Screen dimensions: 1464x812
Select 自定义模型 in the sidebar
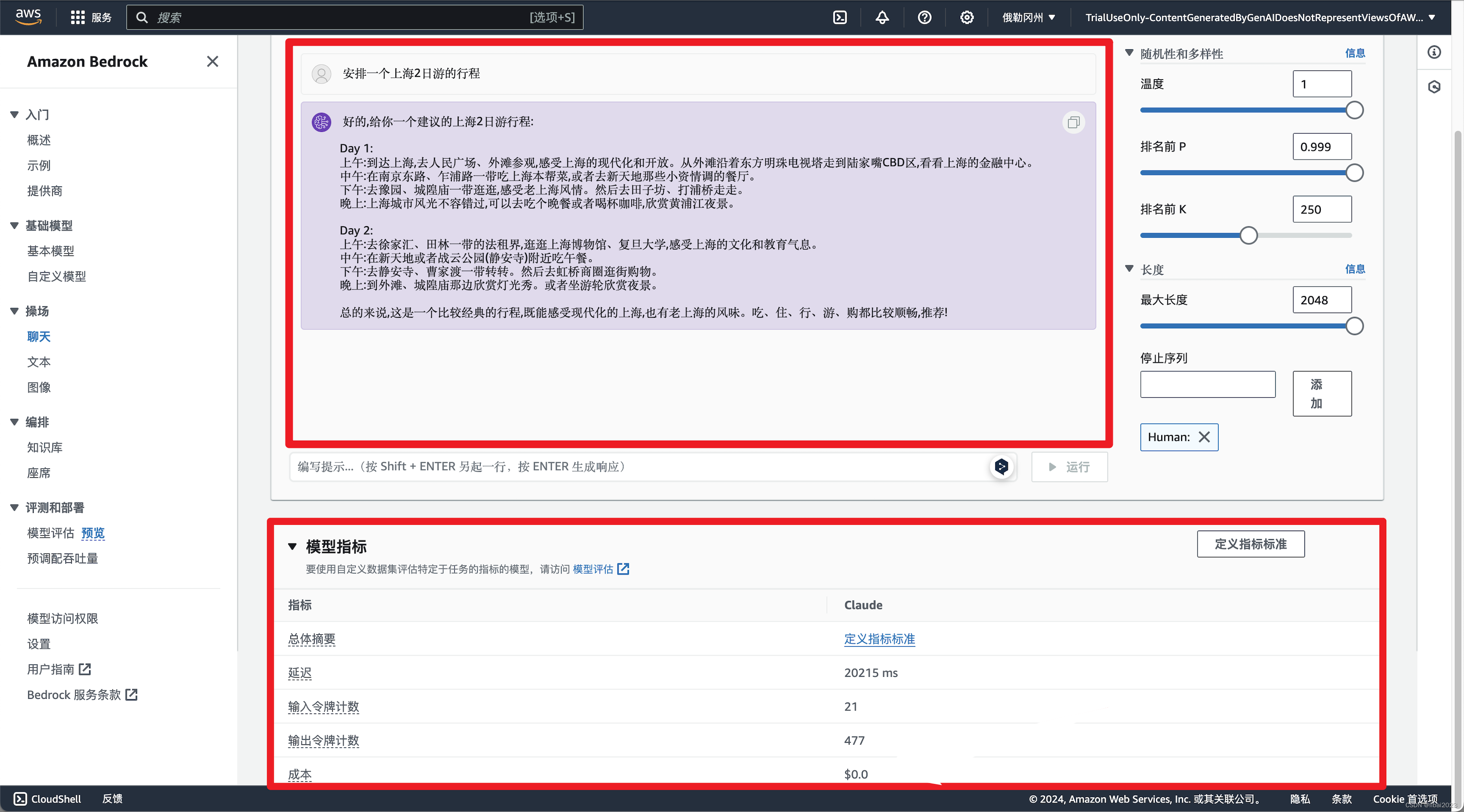(56, 277)
